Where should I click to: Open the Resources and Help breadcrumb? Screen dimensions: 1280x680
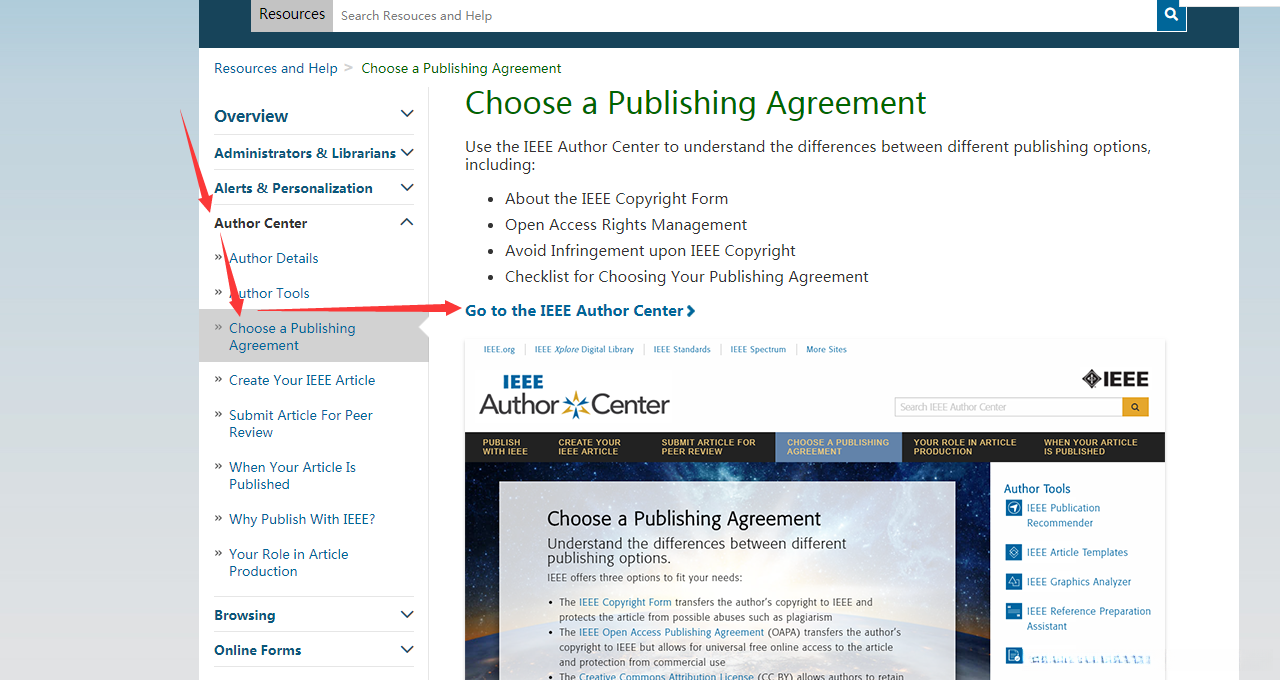(x=276, y=68)
